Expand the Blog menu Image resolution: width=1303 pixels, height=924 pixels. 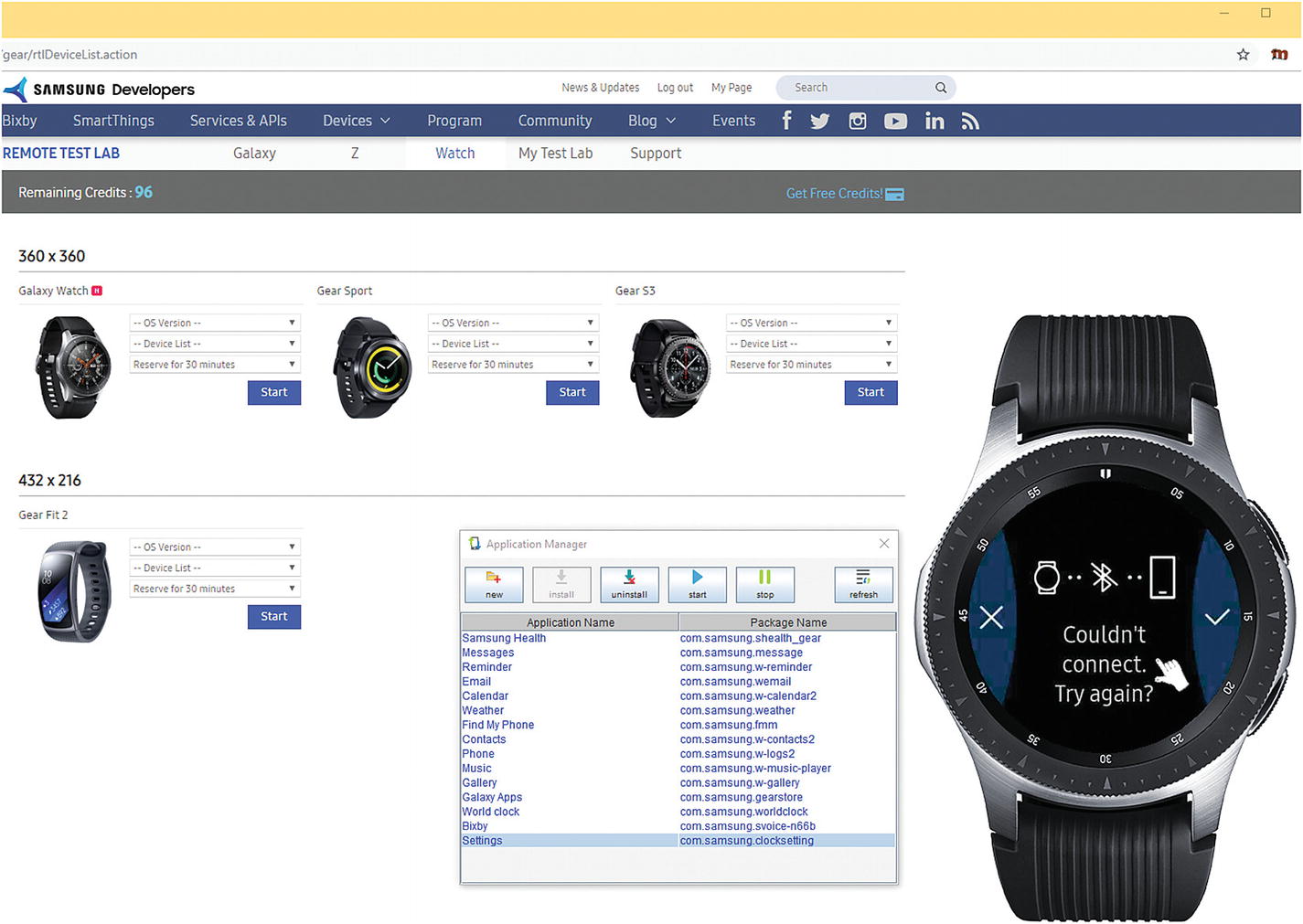coord(652,121)
